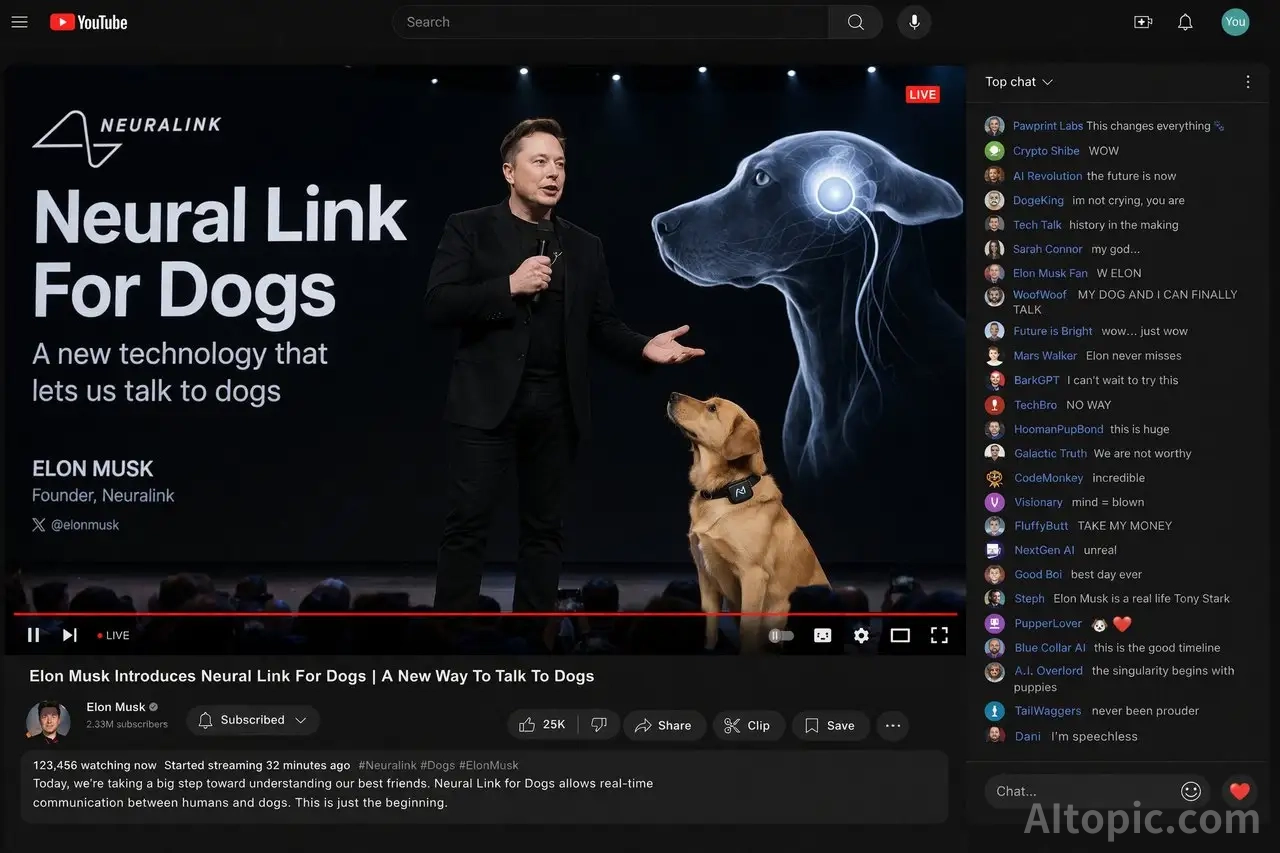Click the video description text box

484,786
